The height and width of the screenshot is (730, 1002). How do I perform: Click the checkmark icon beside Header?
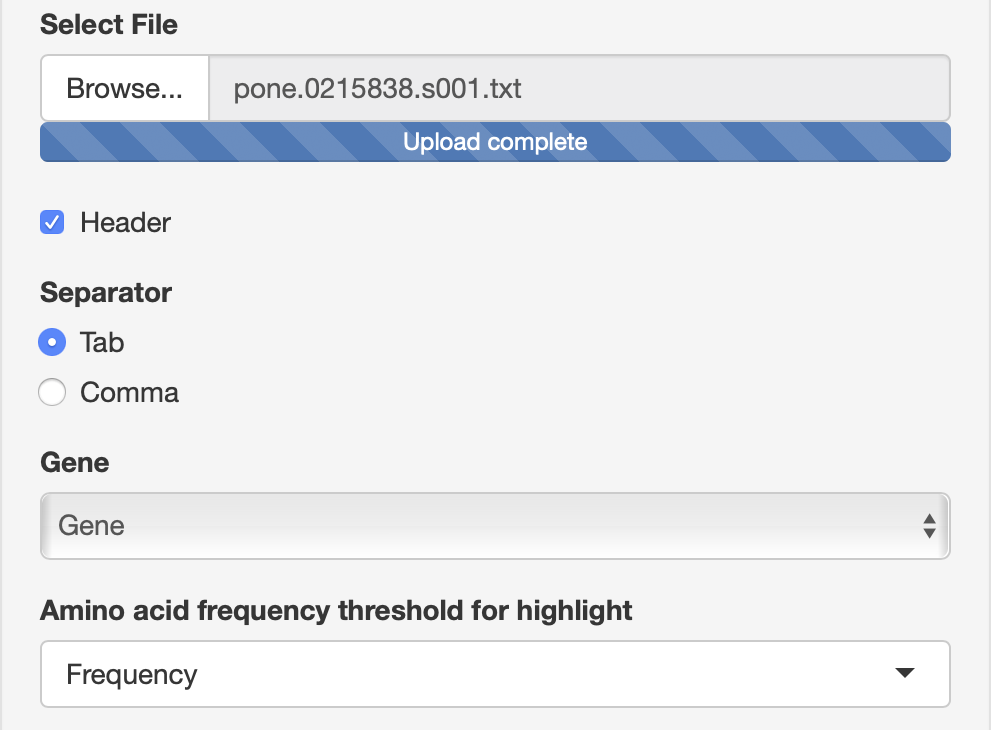[52, 222]
